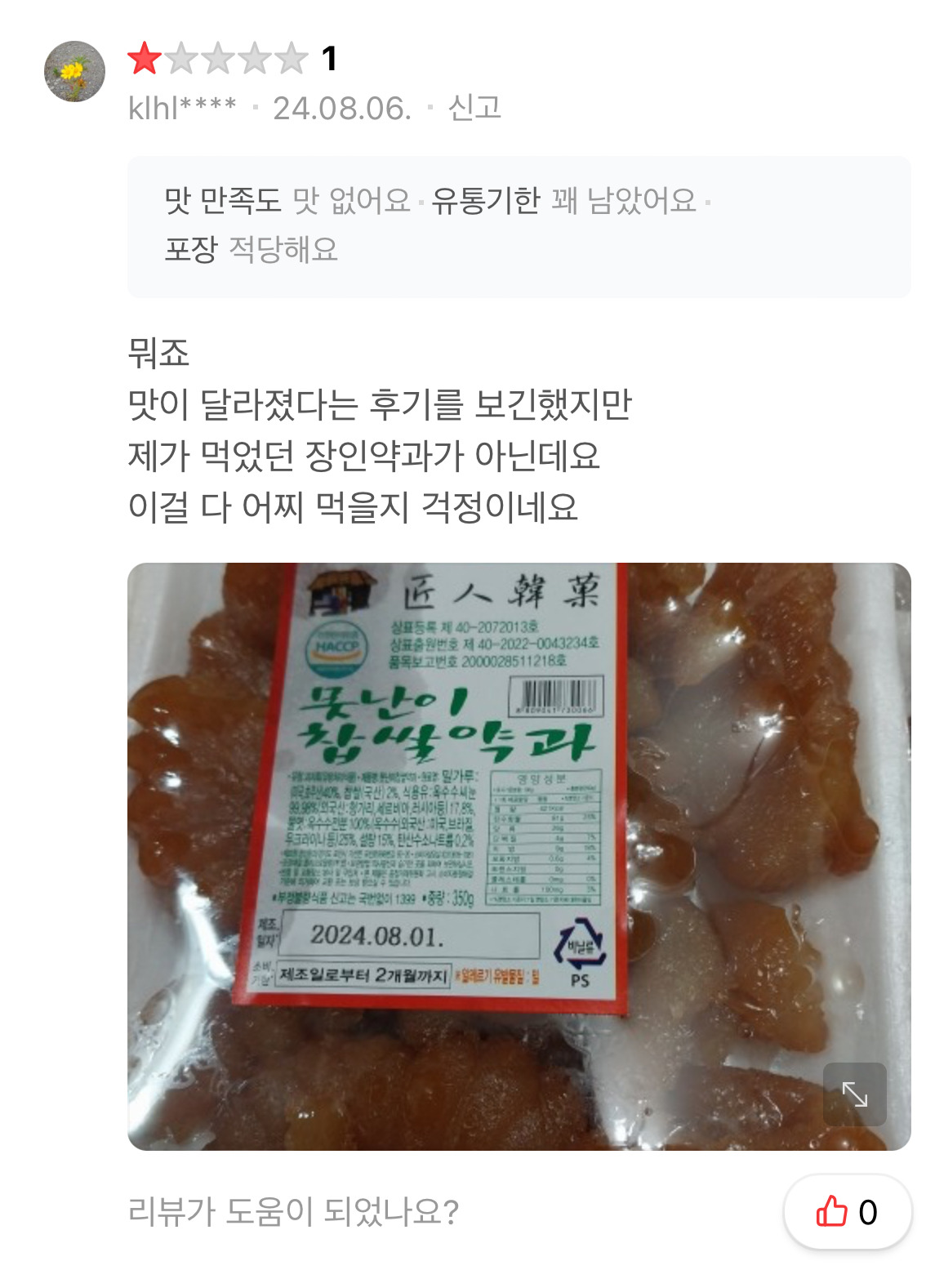Select the 유통기한 꽤 남았어요 tag
Image resolution: width=926 pixels, height=1288 pixels.
(x=564, y=200)
